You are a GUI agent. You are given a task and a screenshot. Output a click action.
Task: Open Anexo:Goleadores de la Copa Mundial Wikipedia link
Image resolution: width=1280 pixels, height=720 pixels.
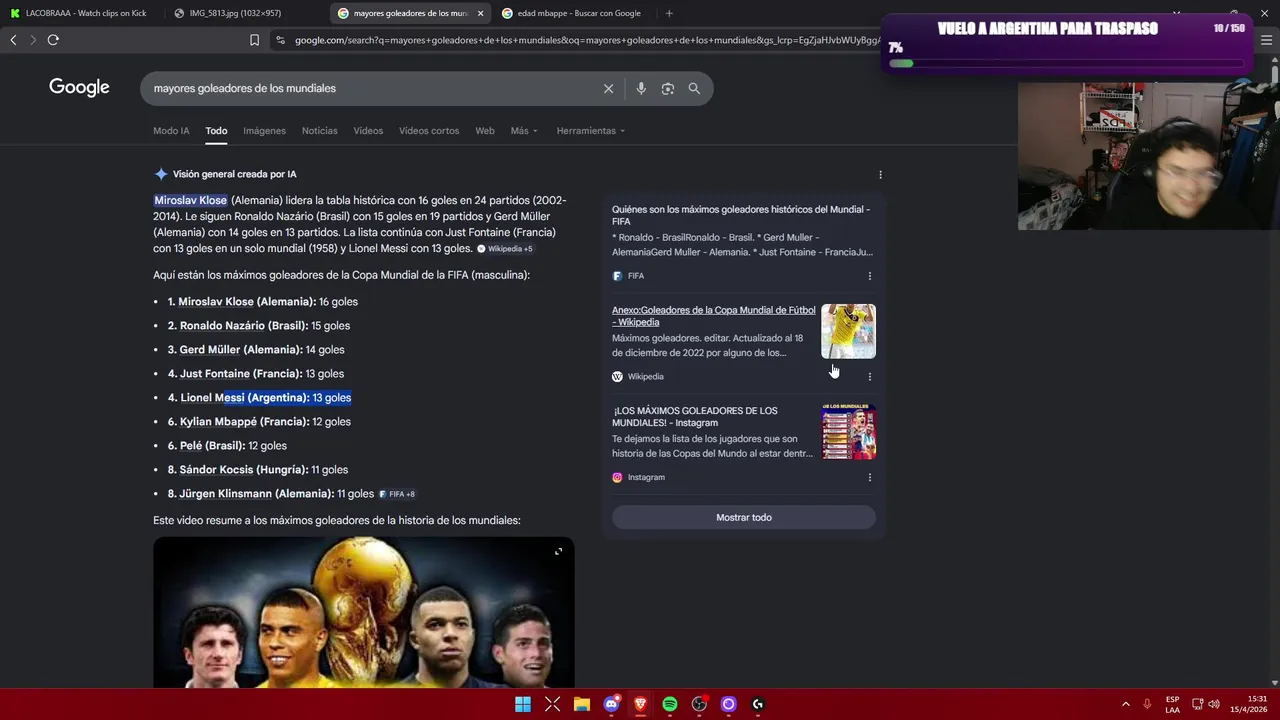pos(714,316)
